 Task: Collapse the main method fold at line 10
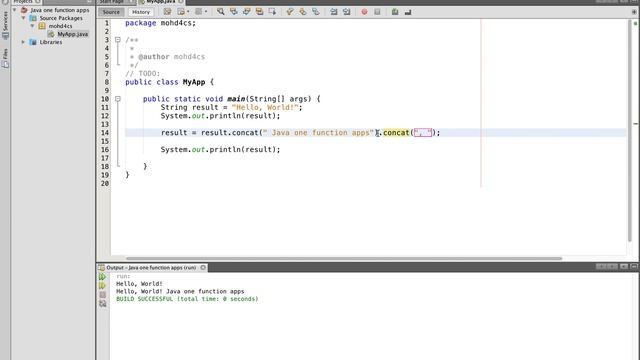click(x=118, y=99)
